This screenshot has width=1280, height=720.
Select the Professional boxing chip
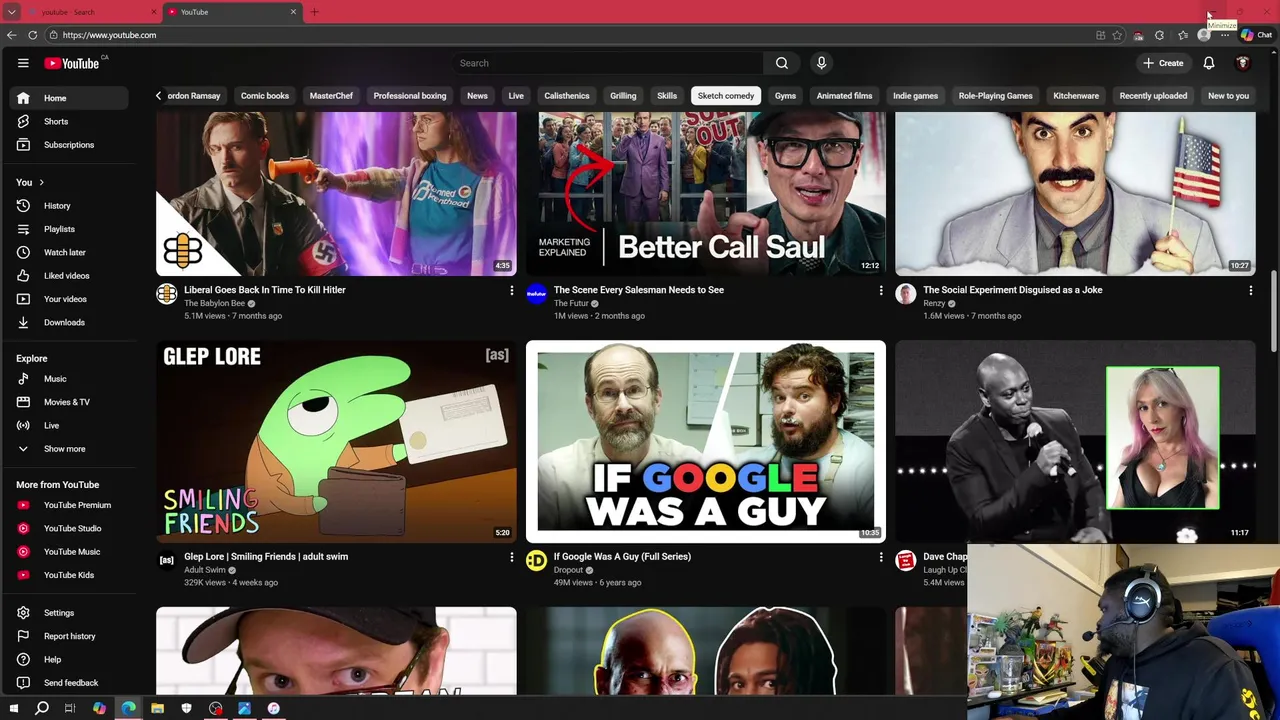(410, 96)
